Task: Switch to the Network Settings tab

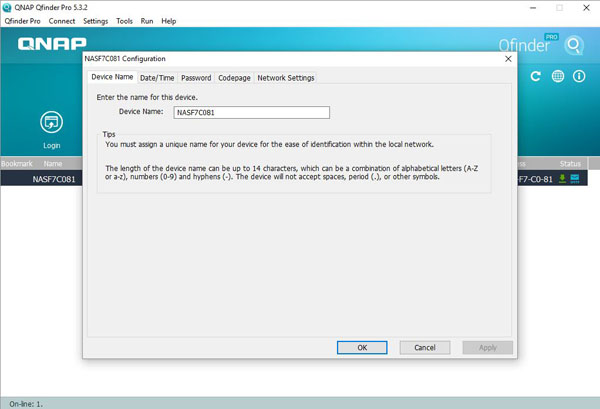Action: coord(286,78)
